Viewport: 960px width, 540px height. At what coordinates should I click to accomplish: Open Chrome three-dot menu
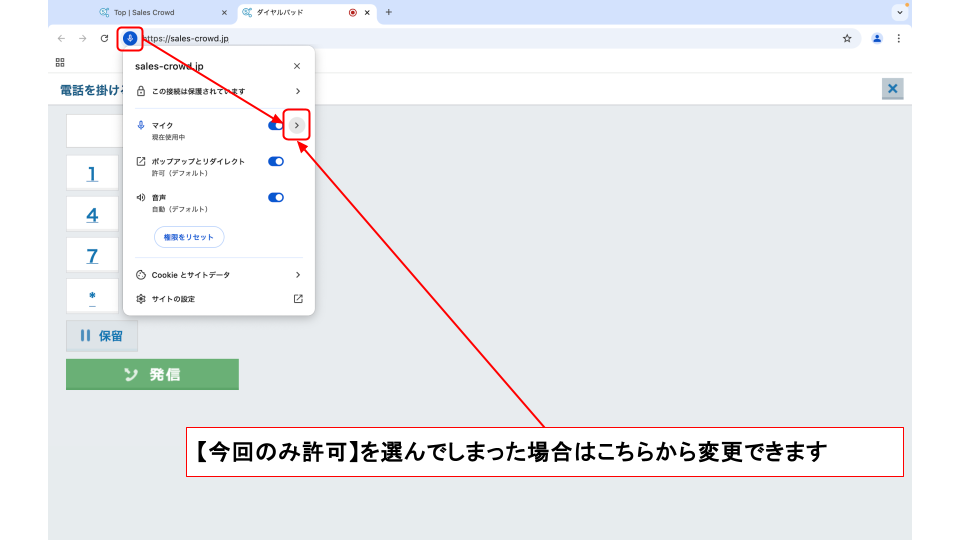point(898,39)
